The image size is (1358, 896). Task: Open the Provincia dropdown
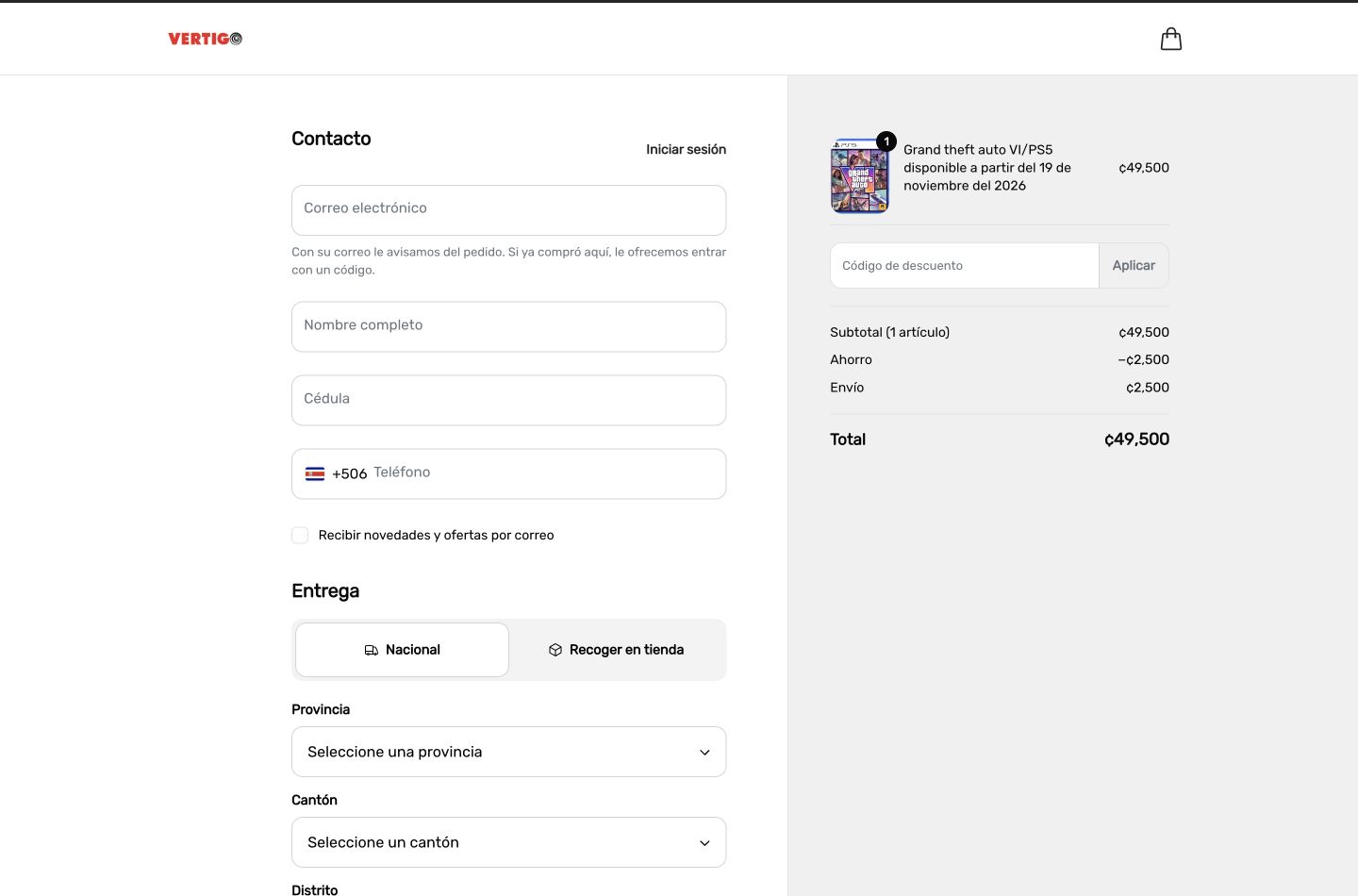tap(508, 752)
